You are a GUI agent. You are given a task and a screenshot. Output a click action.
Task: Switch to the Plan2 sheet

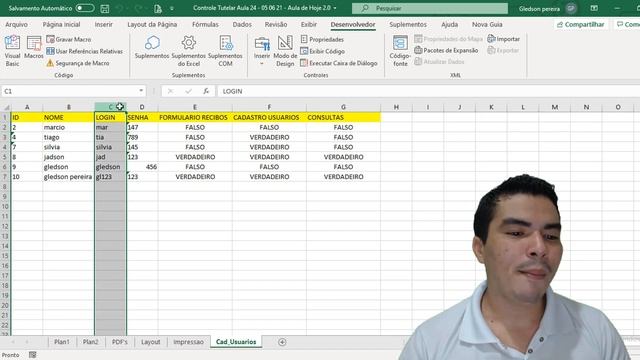[90, 342]
